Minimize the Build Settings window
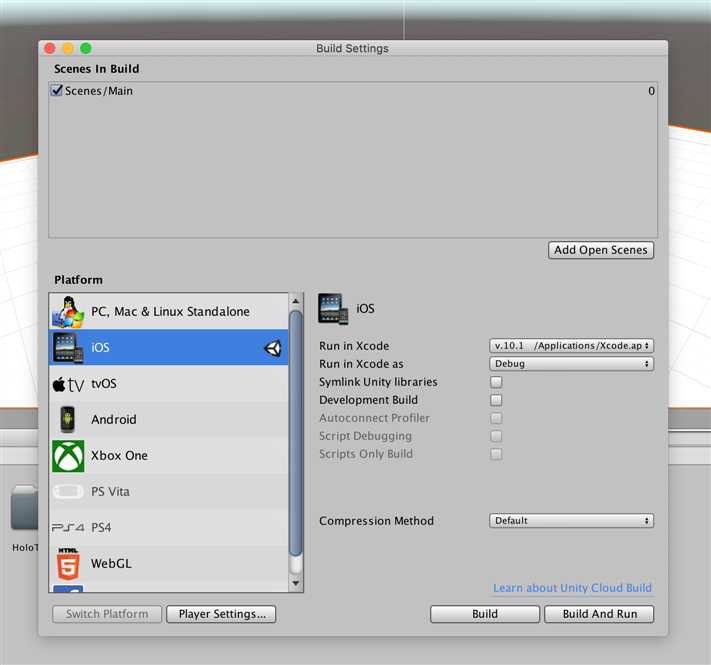The height and width of the screenshot is (665, 711). 68,48
